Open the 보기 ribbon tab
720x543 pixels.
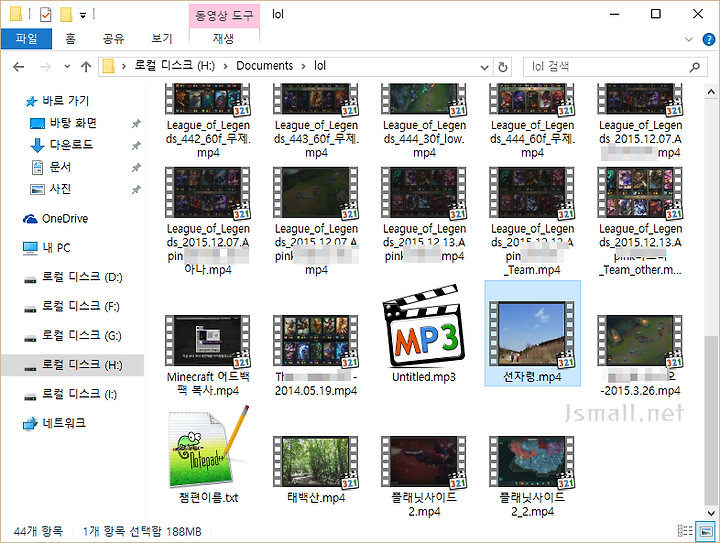pyautogui.click(x=162, y=39)
